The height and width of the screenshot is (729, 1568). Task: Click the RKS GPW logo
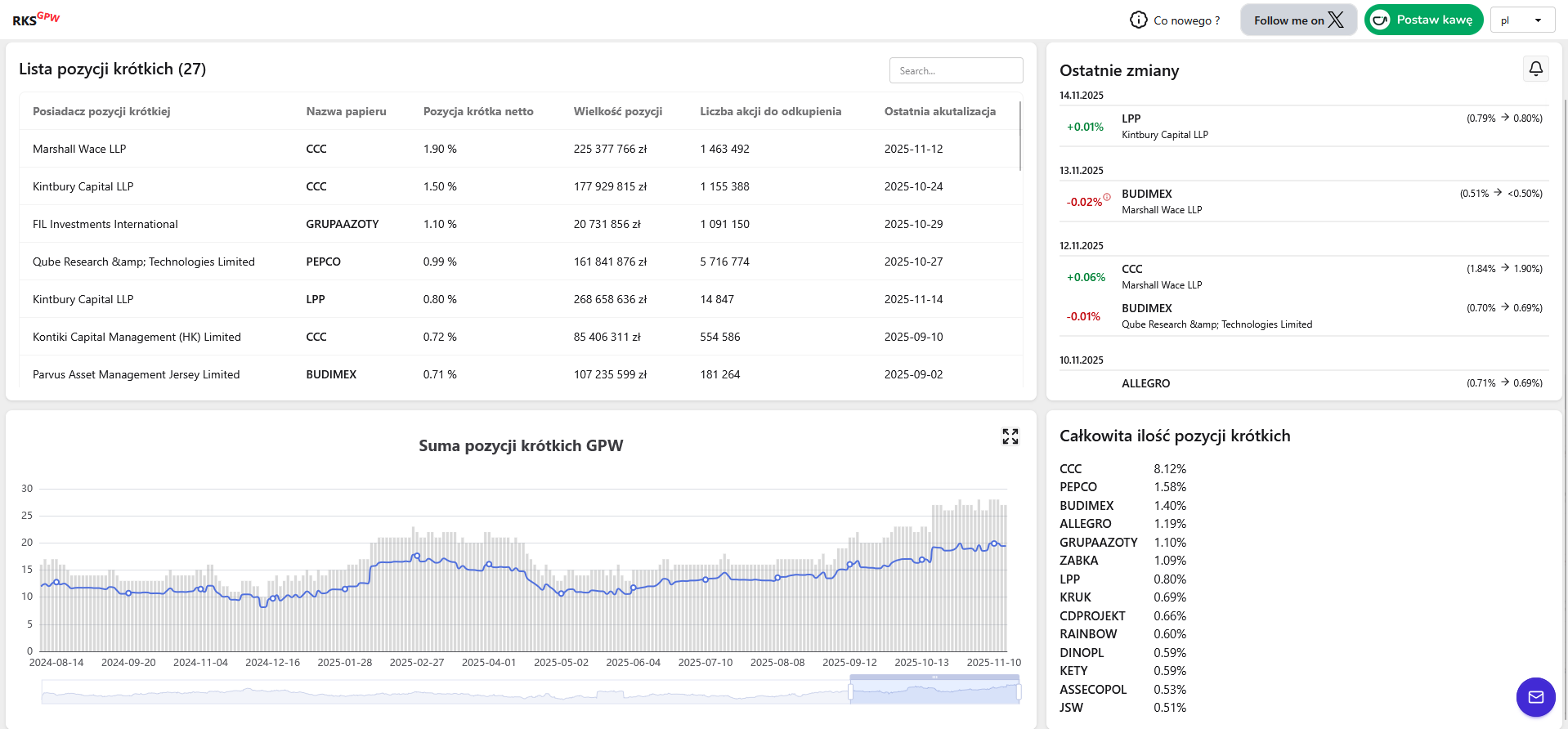click(x=36, y=19)
